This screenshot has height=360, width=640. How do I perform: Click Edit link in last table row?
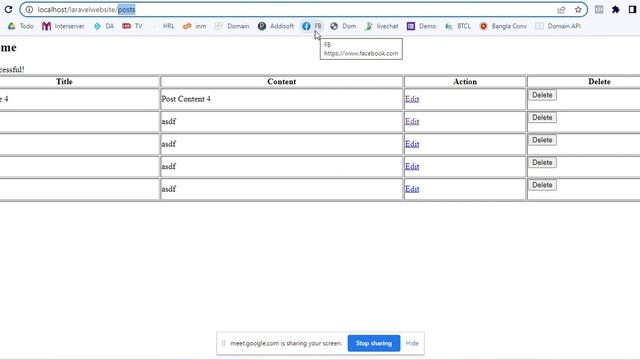tap(412, 189)
